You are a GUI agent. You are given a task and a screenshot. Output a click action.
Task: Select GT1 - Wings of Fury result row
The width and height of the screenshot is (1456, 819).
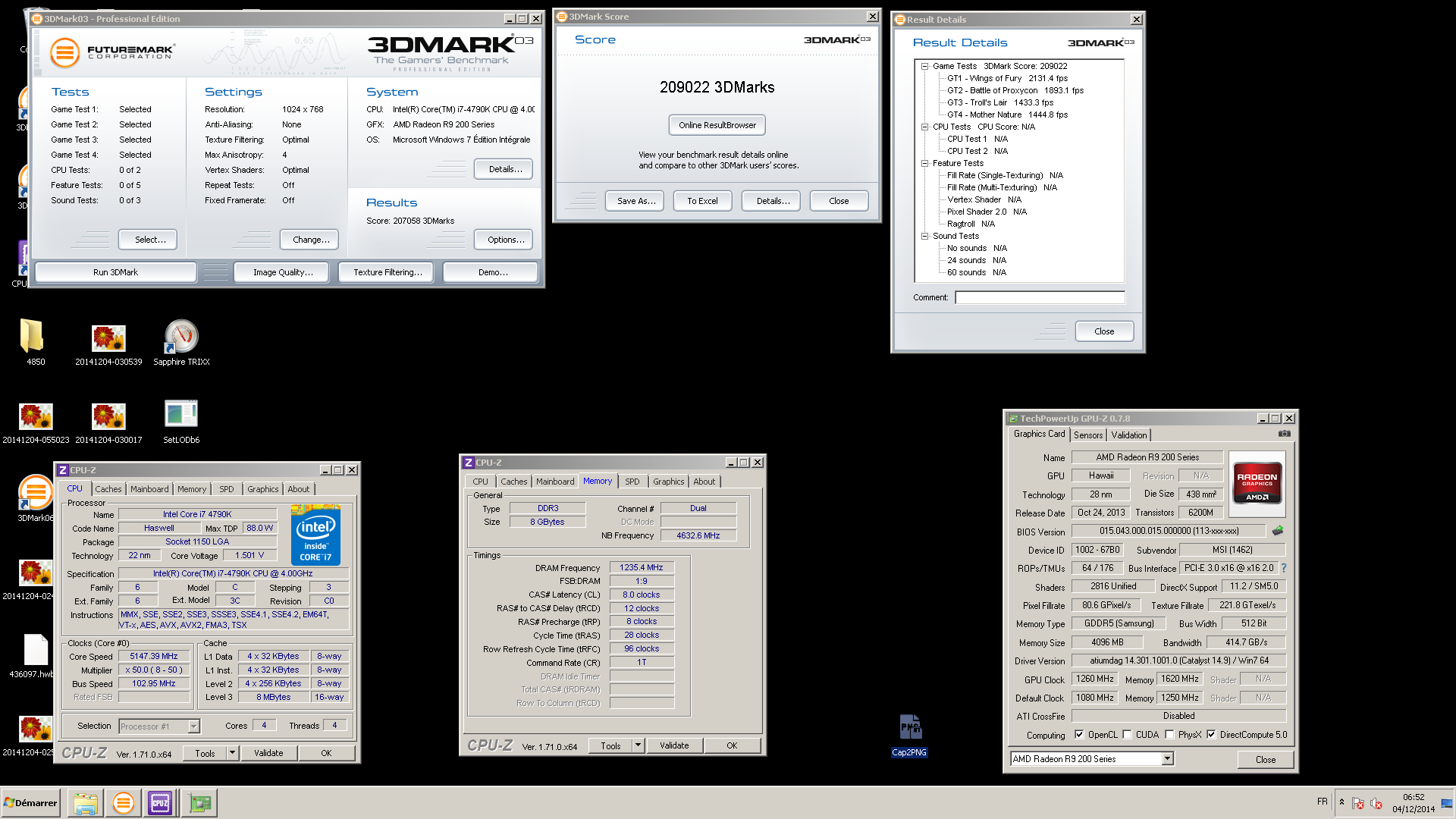[1007, 78]
